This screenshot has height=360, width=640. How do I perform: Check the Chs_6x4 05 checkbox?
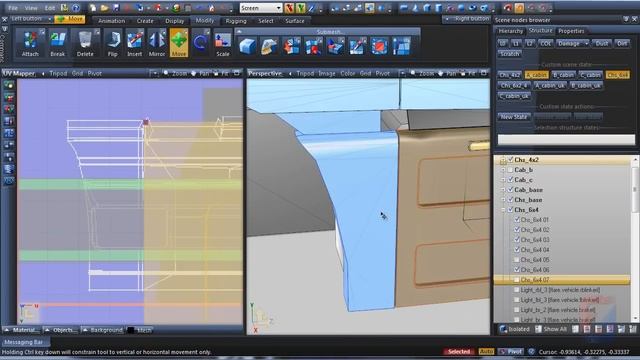coord(517,260)
